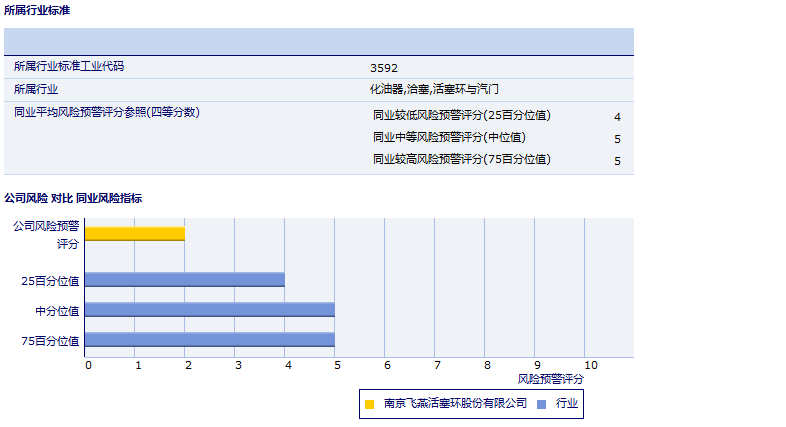Click the 所属行业标准 section heading

click(37, 10)
